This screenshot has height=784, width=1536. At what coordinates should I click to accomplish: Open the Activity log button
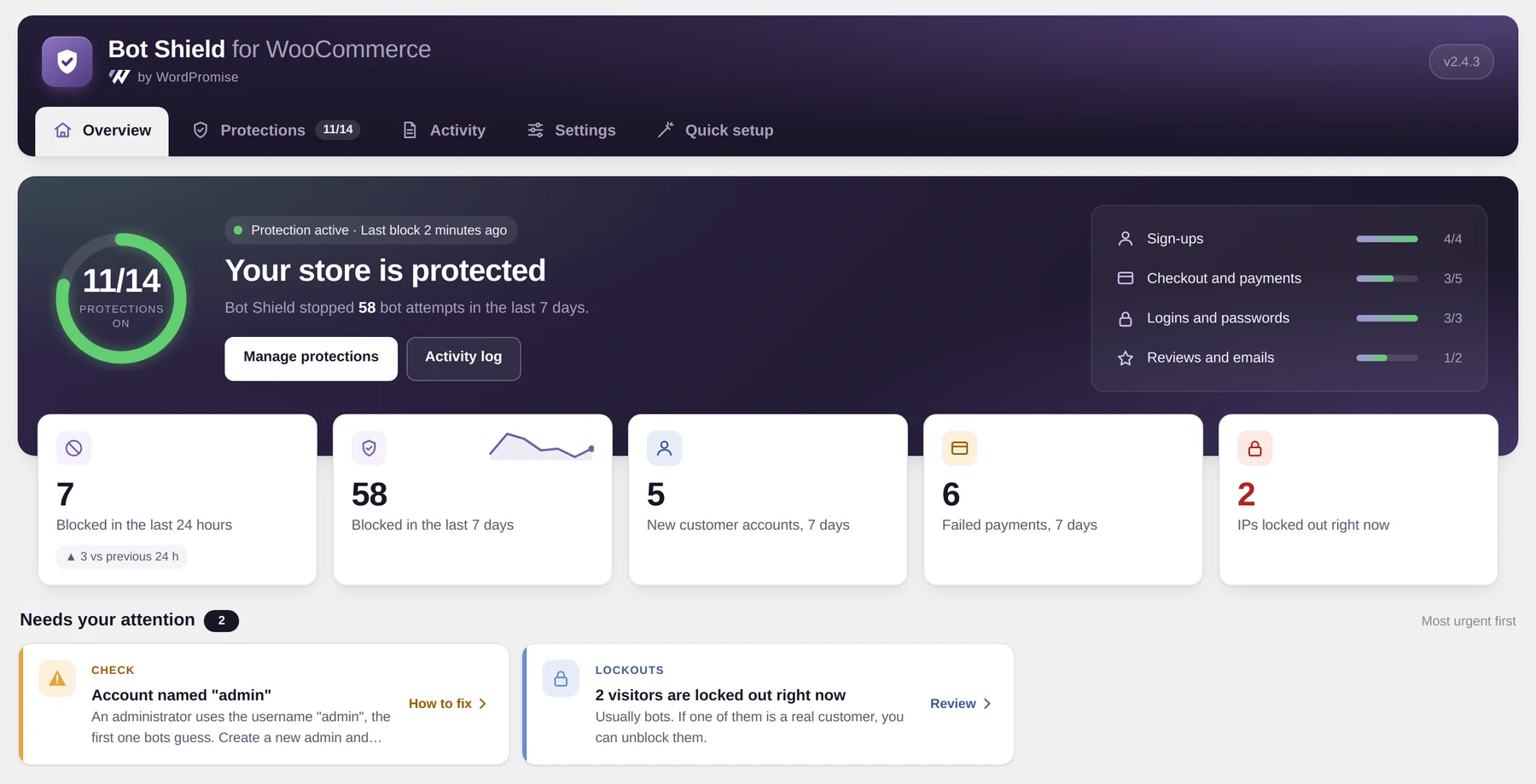tap(463, 358)
